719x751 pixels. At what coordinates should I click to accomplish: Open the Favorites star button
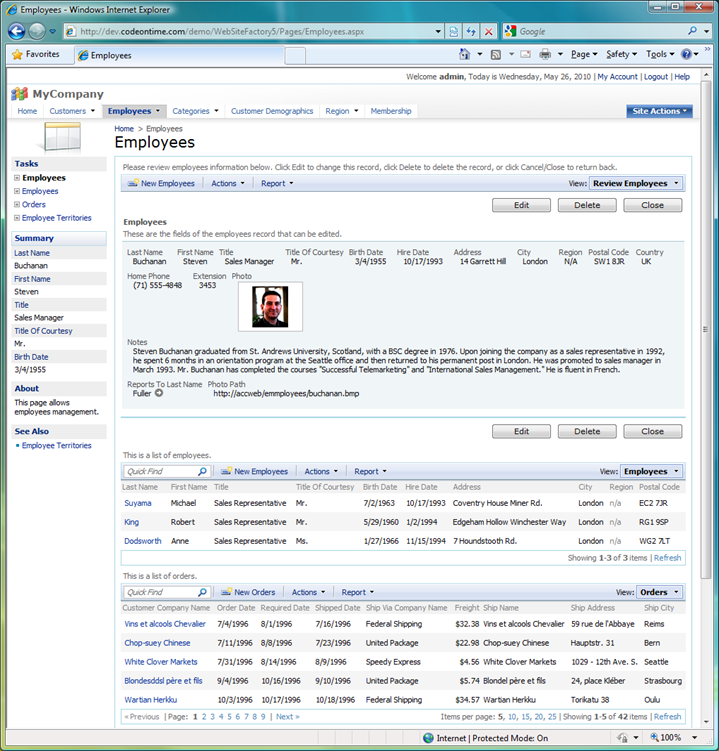click(x=35, y=55)
